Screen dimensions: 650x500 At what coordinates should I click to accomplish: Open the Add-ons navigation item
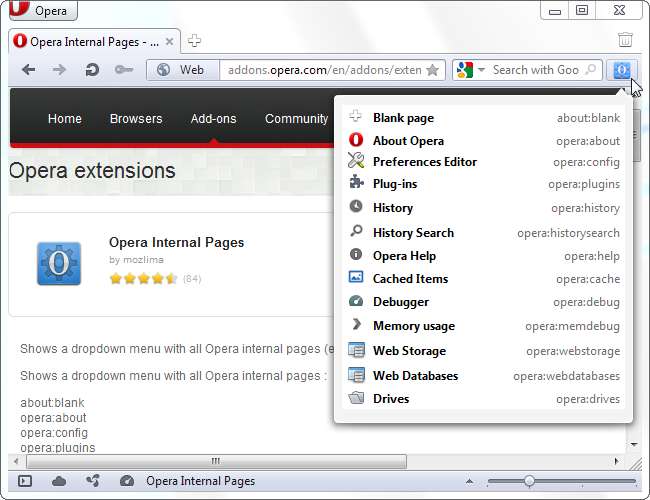click(x=213, y=119)
